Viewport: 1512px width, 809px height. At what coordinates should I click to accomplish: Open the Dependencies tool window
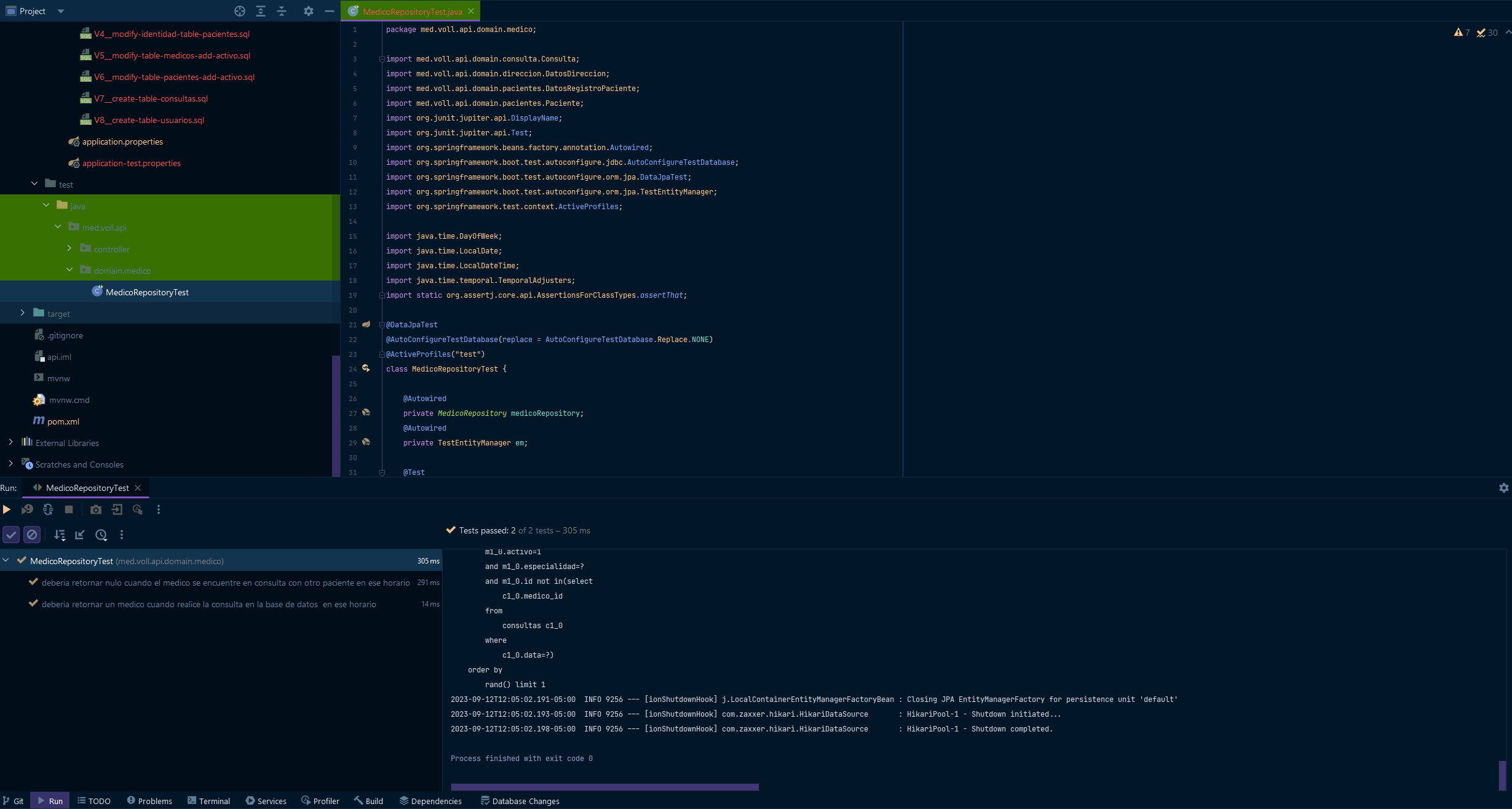tap(430, 801)
